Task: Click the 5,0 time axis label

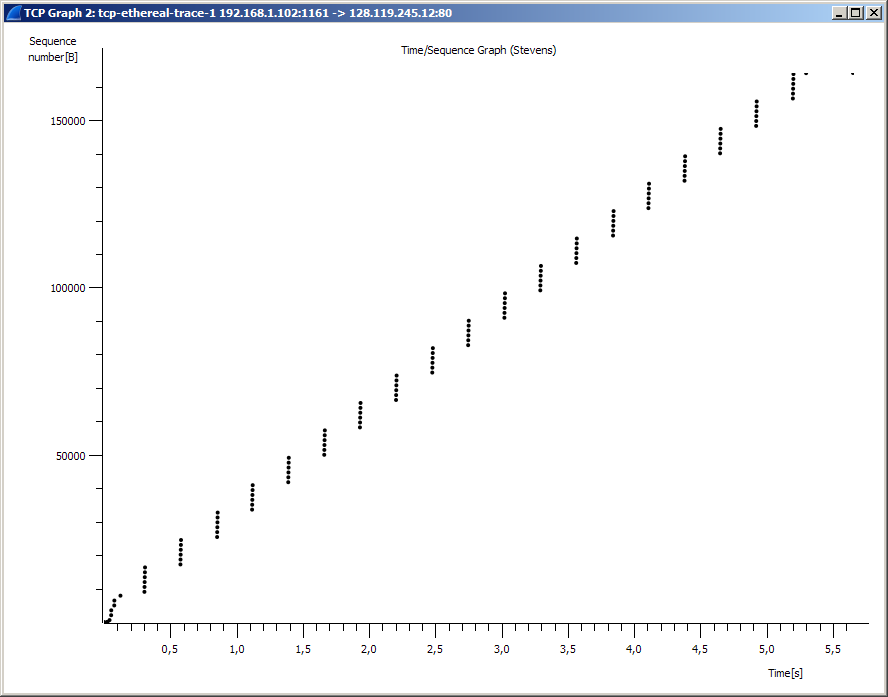Action: (767, 649)
